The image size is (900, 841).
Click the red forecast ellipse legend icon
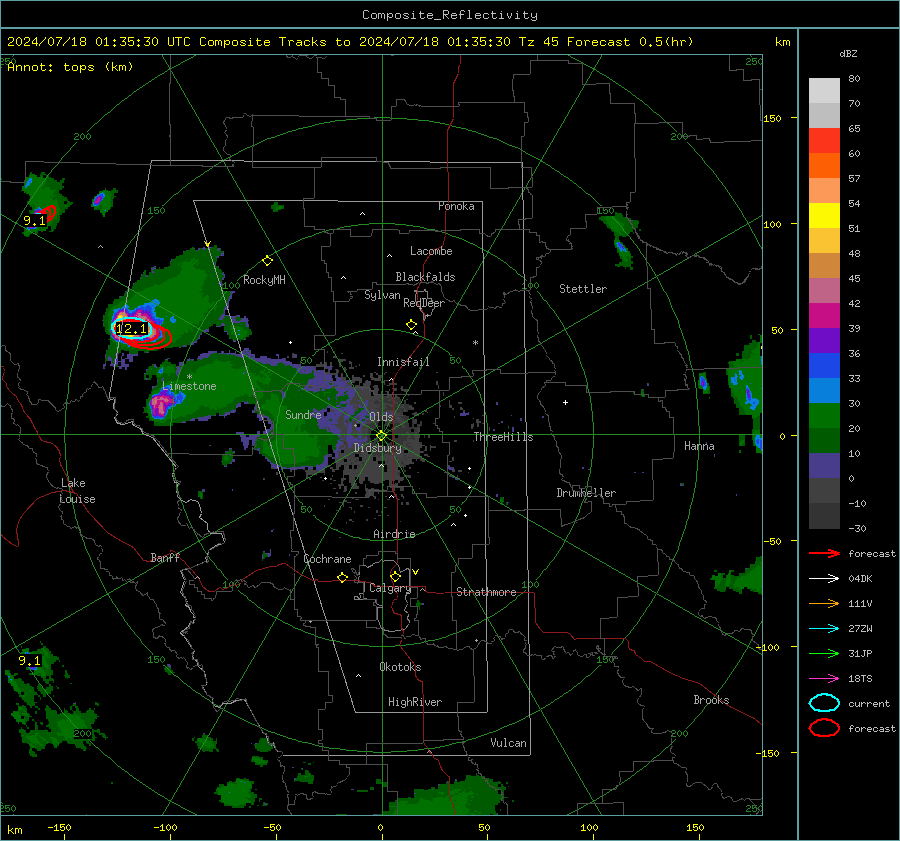coord(824,728)
